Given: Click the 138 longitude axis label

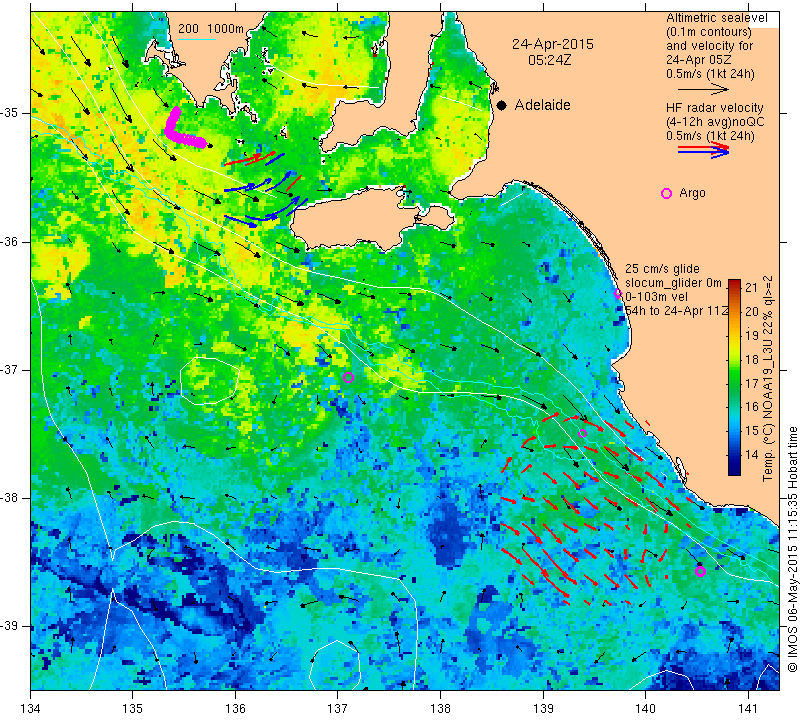Looking at the screenshot, I should (x=440, y=708).
